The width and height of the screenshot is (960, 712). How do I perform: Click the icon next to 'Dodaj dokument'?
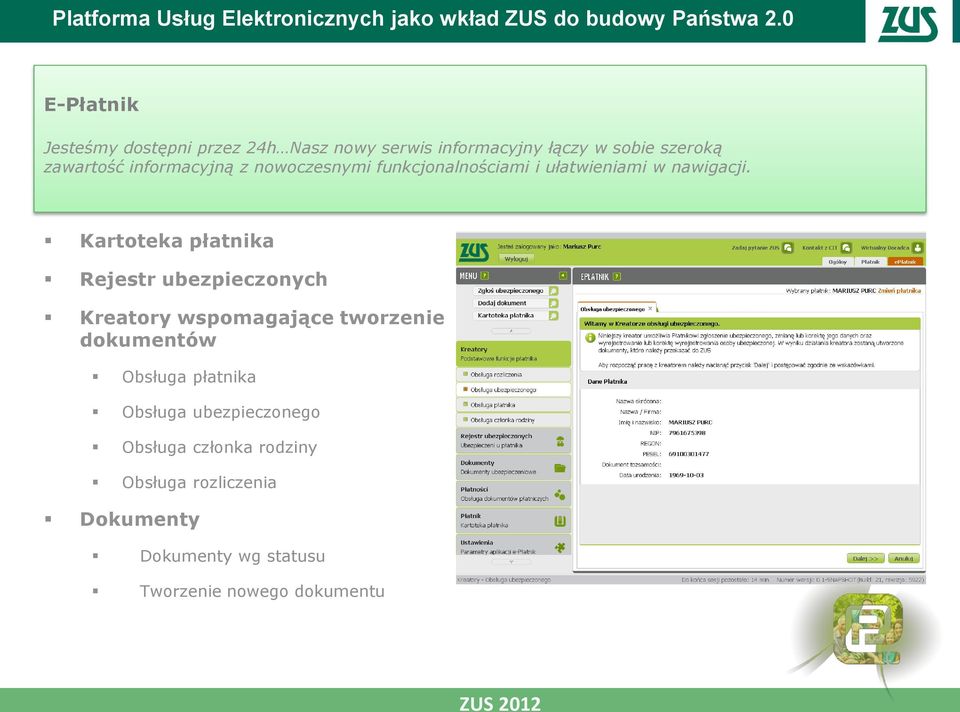553,303
